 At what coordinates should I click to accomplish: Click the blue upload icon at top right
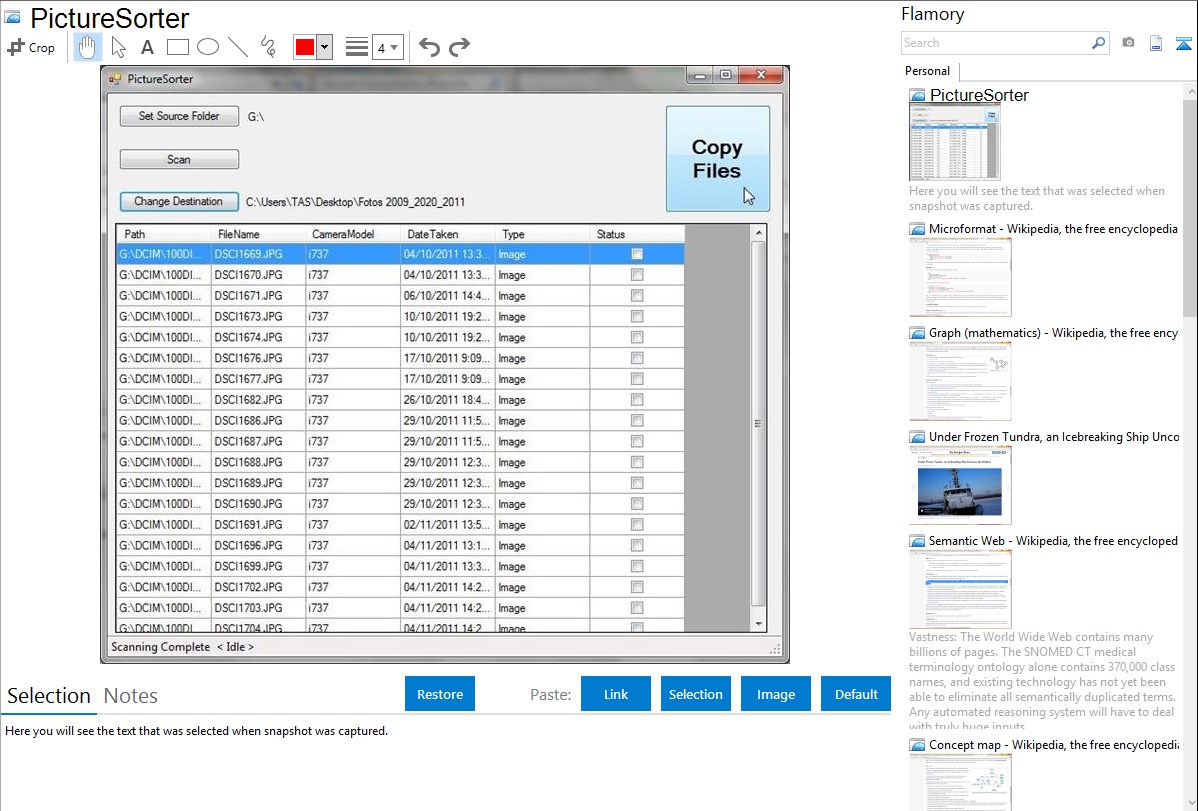pyautogui.click(x=1183, y=43)
